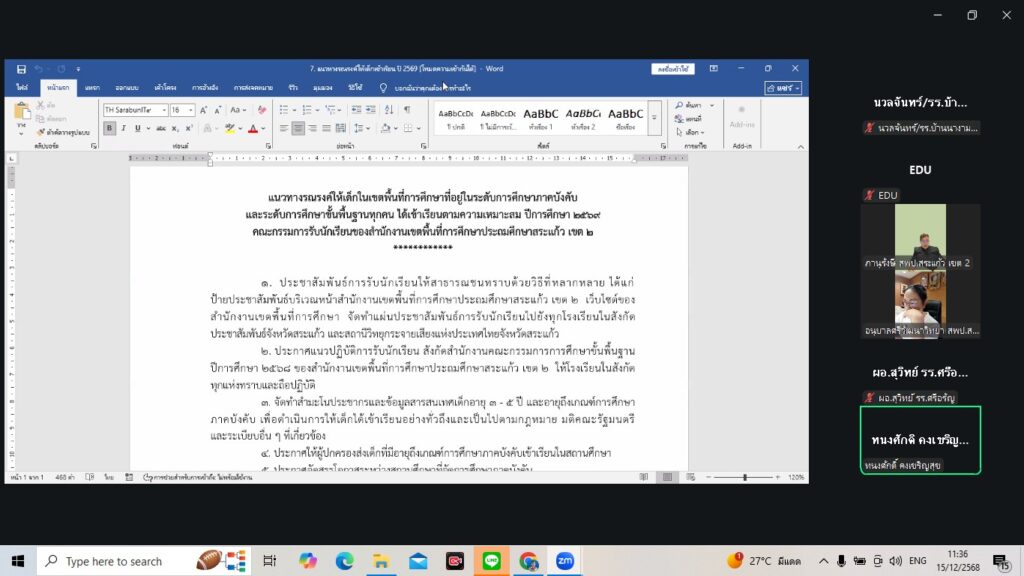Click the Clear All Formatting eraser icon
The image size is (1024, 576).
tap(263, 110)
